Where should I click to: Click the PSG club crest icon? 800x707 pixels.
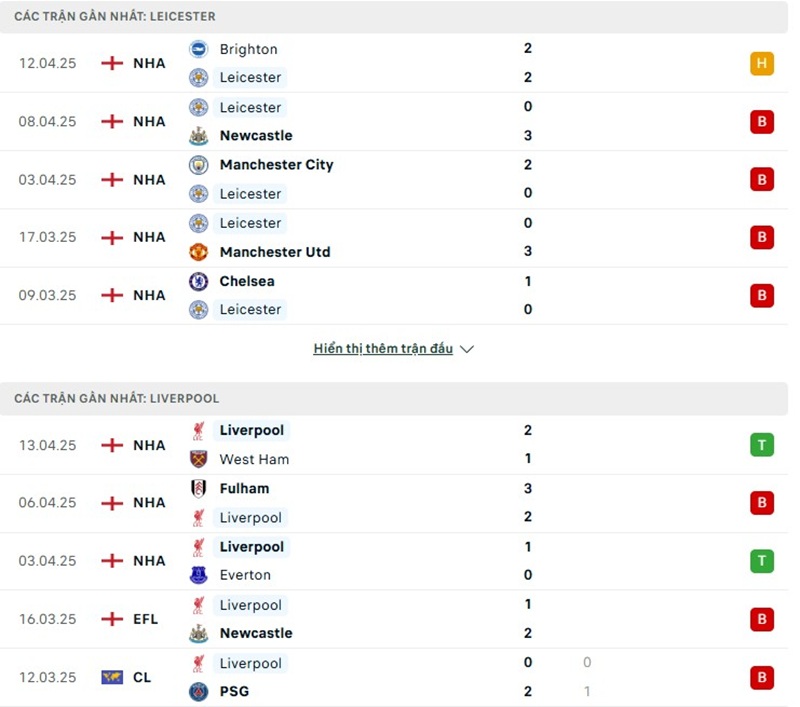pyautogui.click(x=199, y=691)
